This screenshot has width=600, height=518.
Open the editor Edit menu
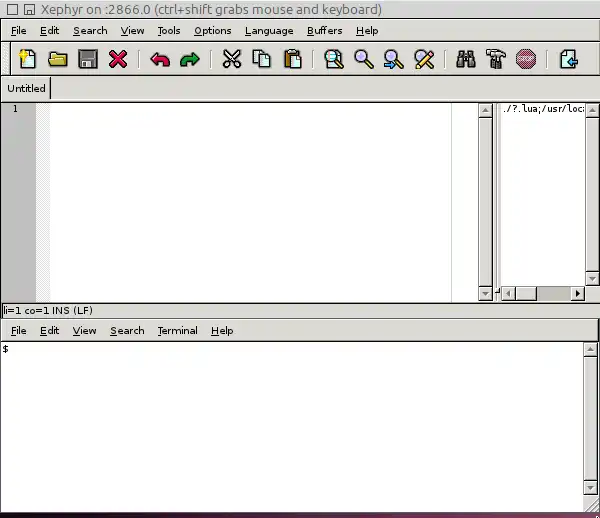click(49, 31)
